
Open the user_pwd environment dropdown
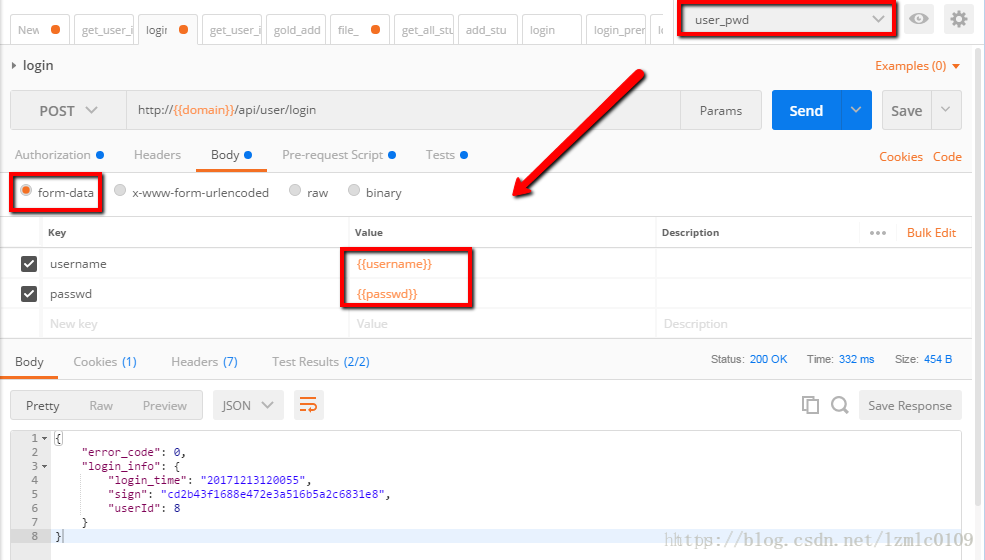(786, 19)
